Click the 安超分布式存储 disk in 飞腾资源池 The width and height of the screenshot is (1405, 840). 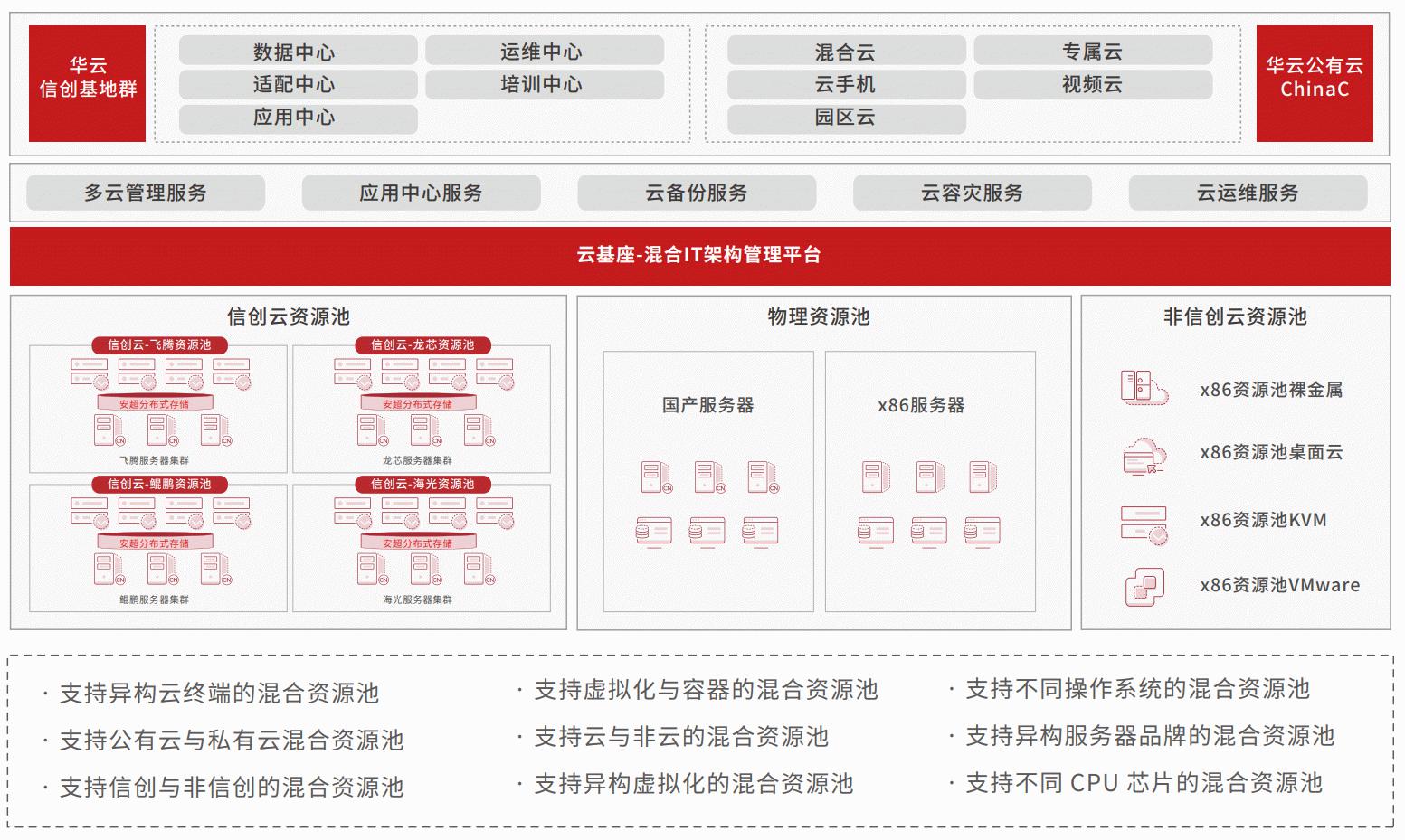pyautogui.click(x=155, y=403)
